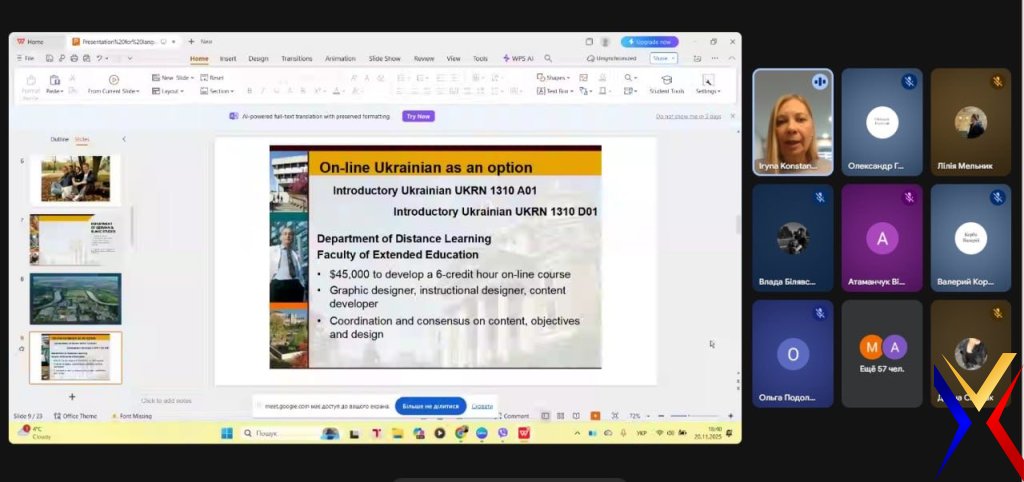Click the Format Painter icon
Screen dimensions: 1024x482
[x=30, y=82]
